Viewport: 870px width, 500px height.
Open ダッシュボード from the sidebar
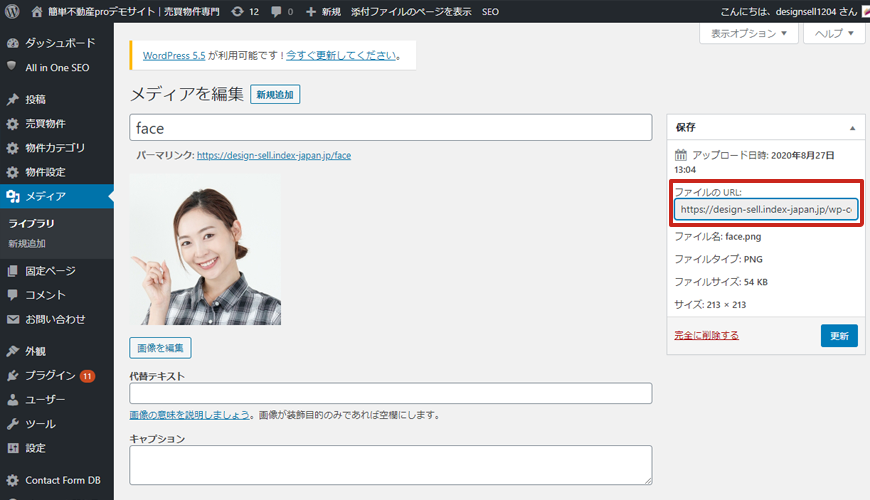(x=59, y=43)
